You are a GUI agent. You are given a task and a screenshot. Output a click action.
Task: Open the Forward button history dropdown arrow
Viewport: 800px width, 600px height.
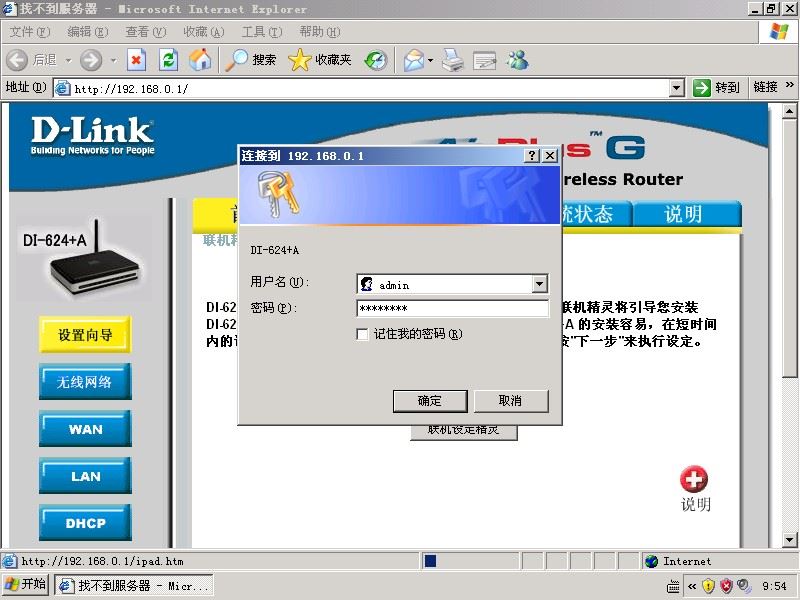tap(113, 61)
